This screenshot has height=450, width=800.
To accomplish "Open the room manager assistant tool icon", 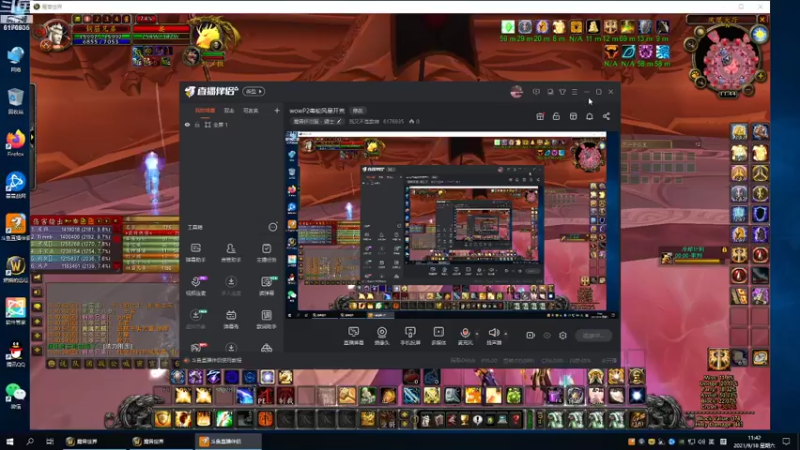I will 231,252.
